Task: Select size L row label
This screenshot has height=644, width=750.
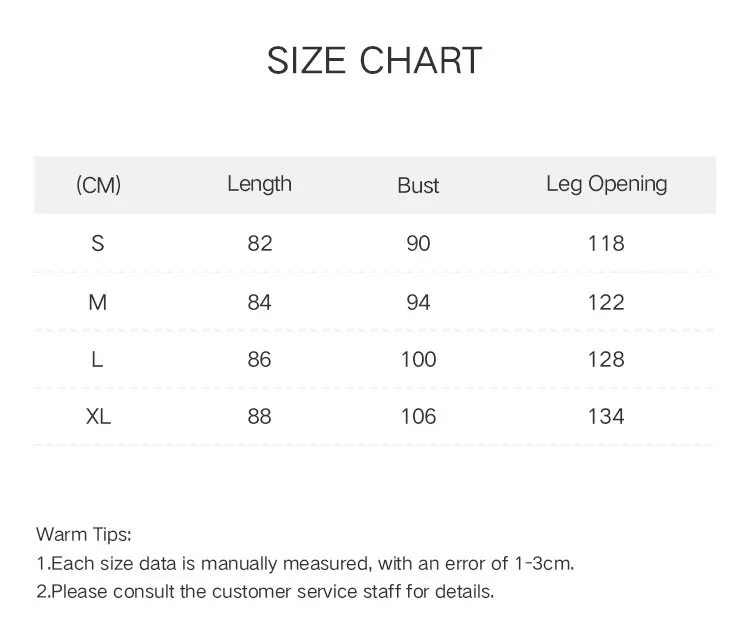Action: click(97, 359)
